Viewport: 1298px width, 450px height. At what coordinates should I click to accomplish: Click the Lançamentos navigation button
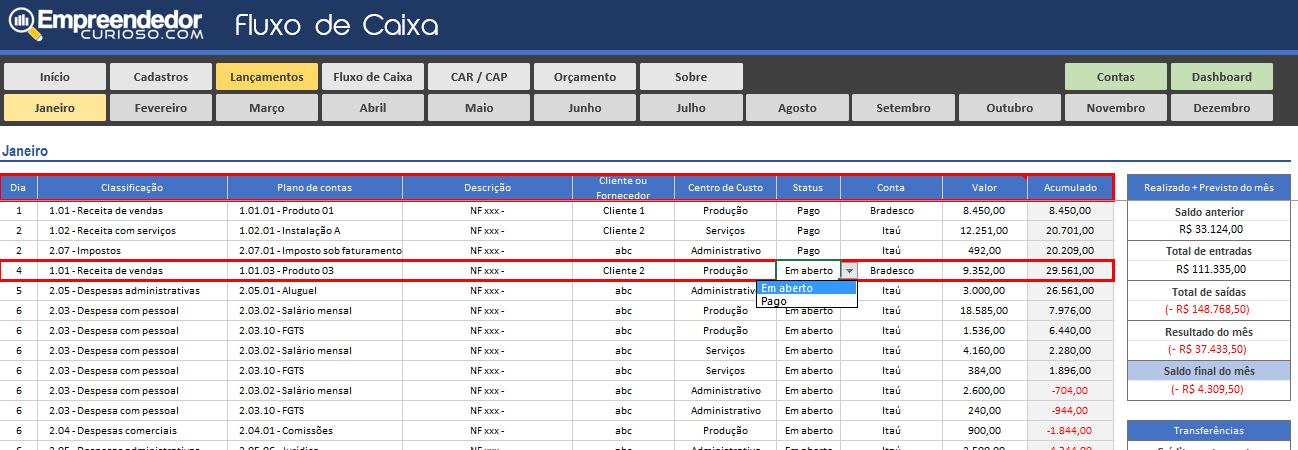pyautogui.click(x=266, y=77)
